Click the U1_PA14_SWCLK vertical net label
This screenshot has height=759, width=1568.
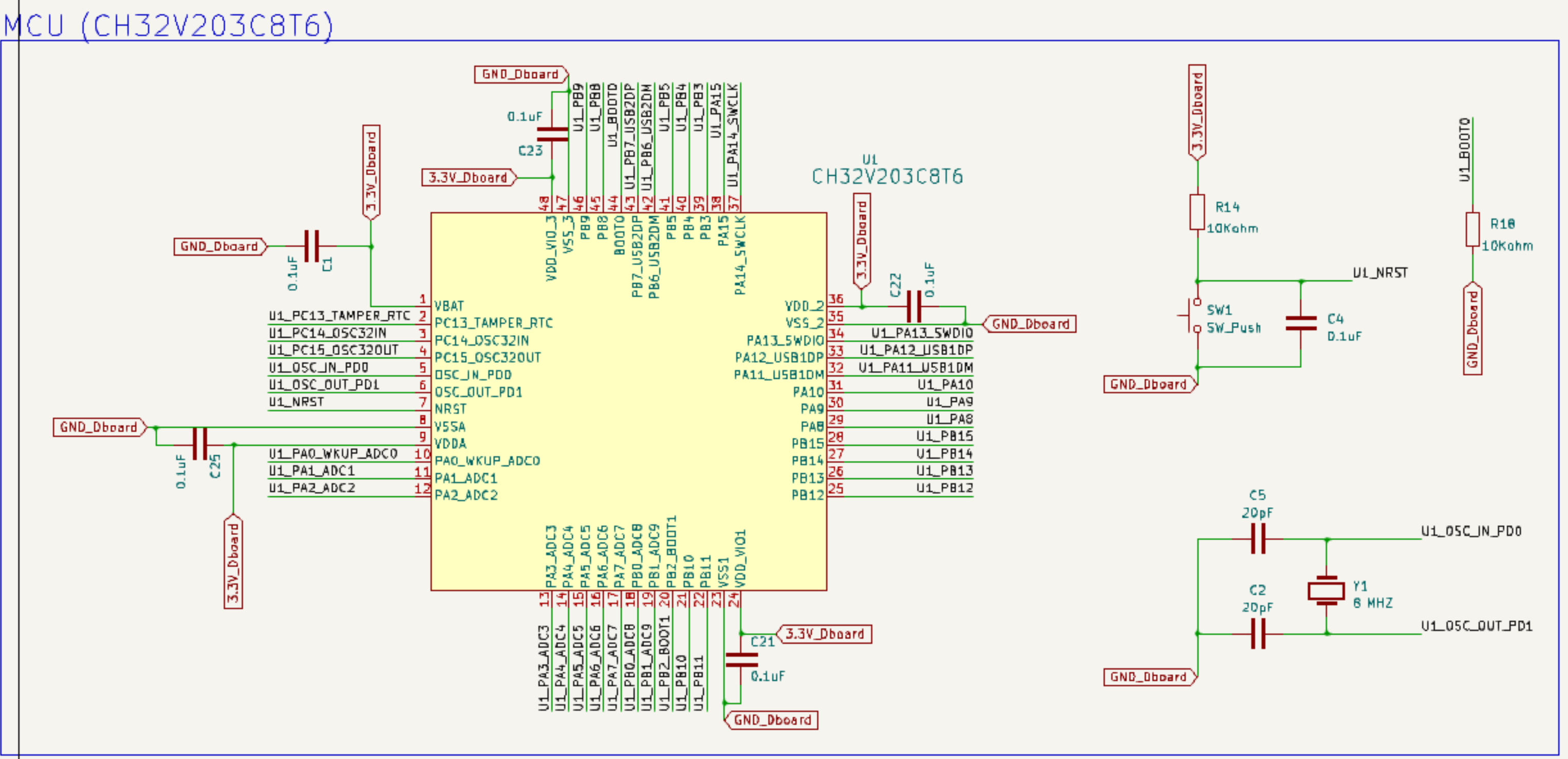733,136
